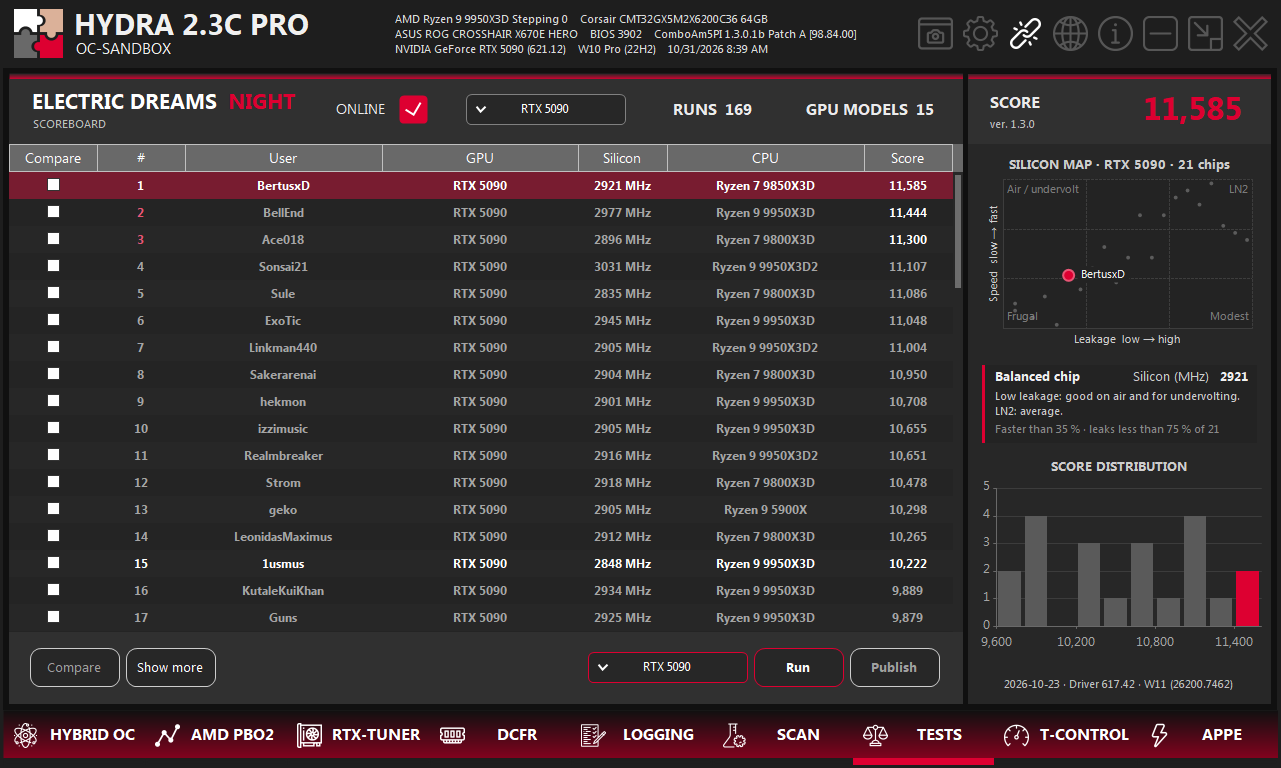Click the gauge icon for T-CONTROL
Image resolution: width=1281 pixels, height=768 pixels.
(x=1016, y=735)
